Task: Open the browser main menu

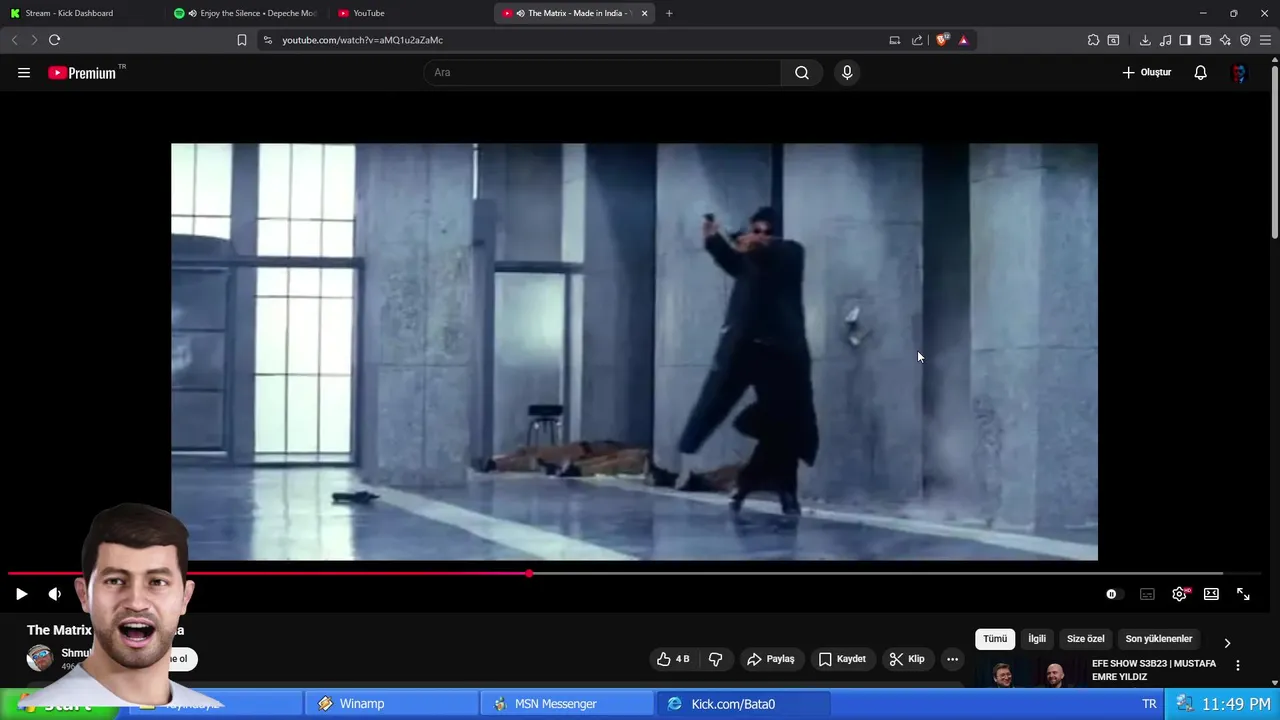Action: (1265, 40)
